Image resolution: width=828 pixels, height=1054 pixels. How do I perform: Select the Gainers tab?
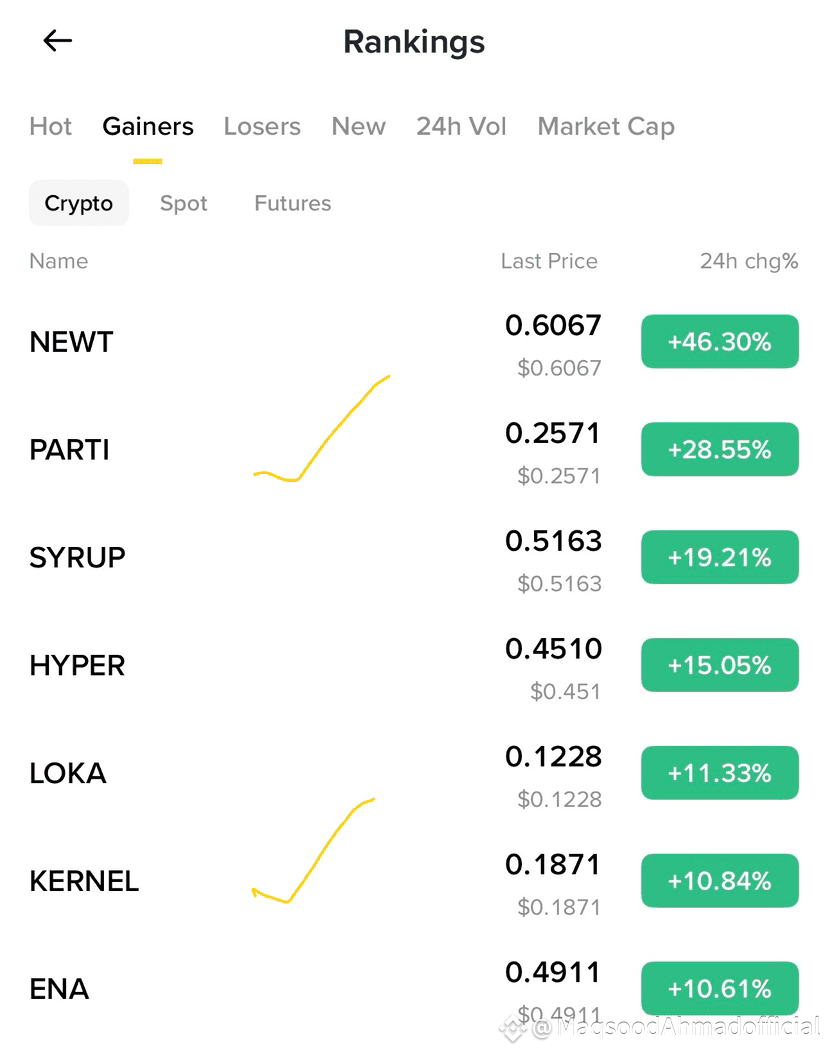pyautogui.click(x=148, y=126)
